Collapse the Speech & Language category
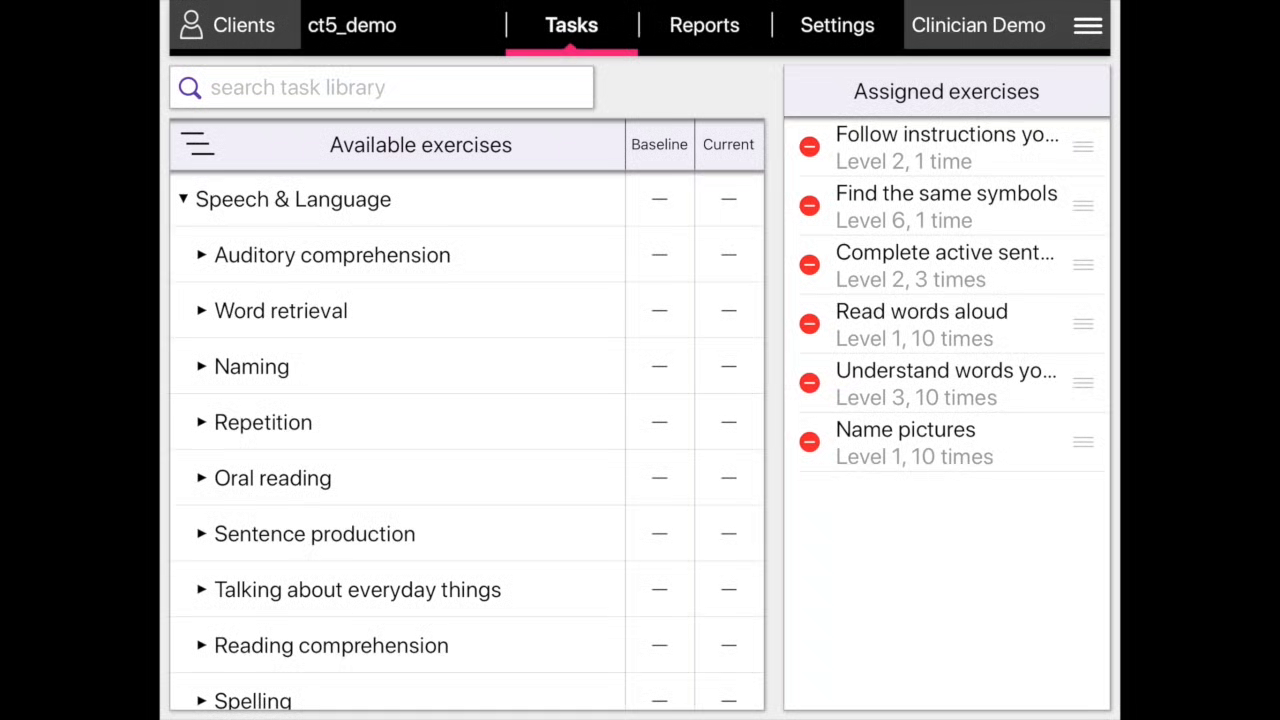This screenshot has width=1280, height=720. click(183, 199)
